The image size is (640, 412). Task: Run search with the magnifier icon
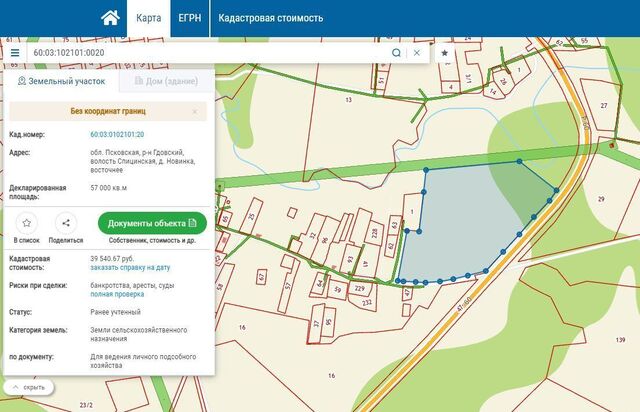pos(397,52)
